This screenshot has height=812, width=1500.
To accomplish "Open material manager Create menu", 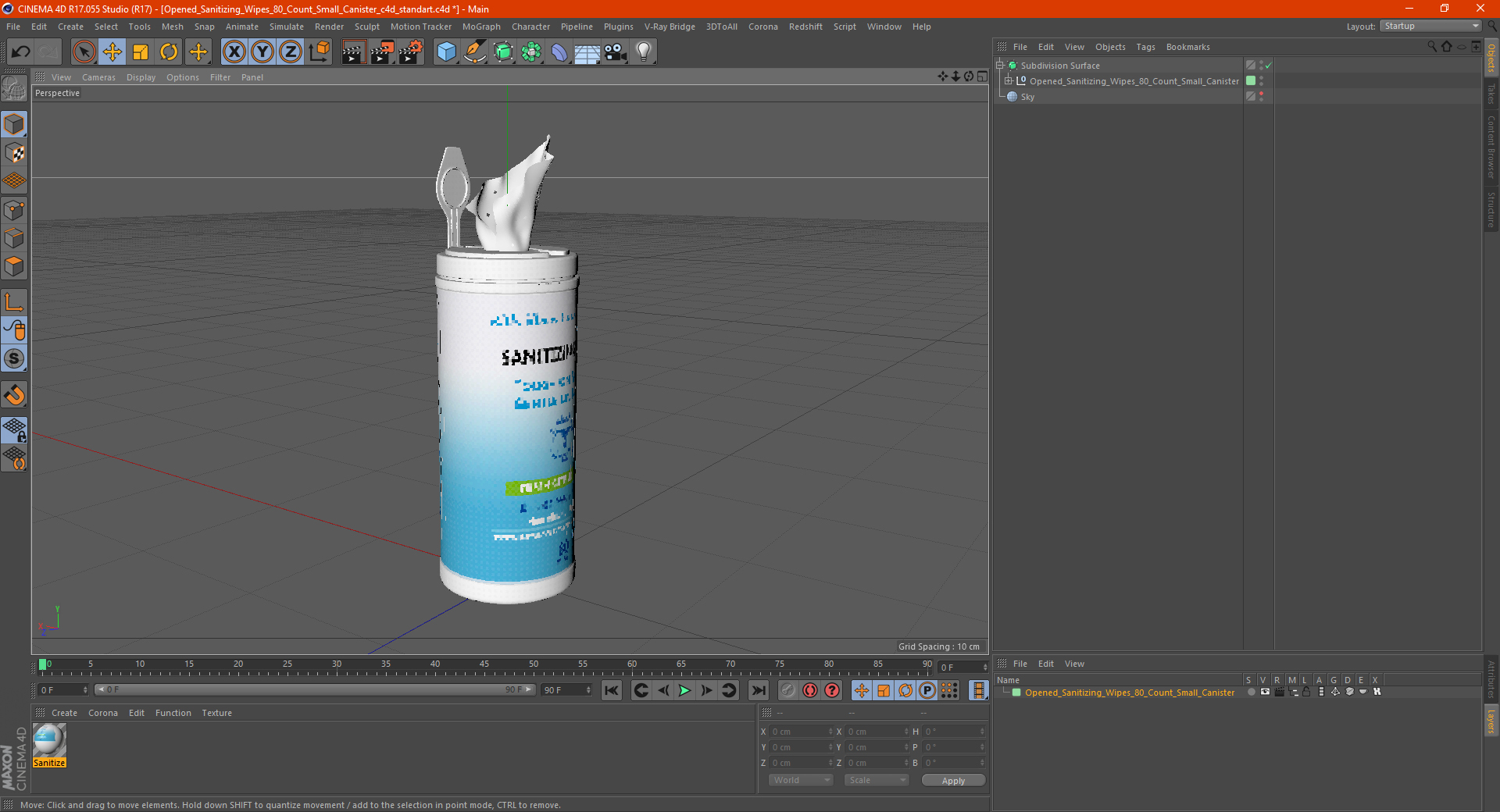I will [x=64, y=713].
